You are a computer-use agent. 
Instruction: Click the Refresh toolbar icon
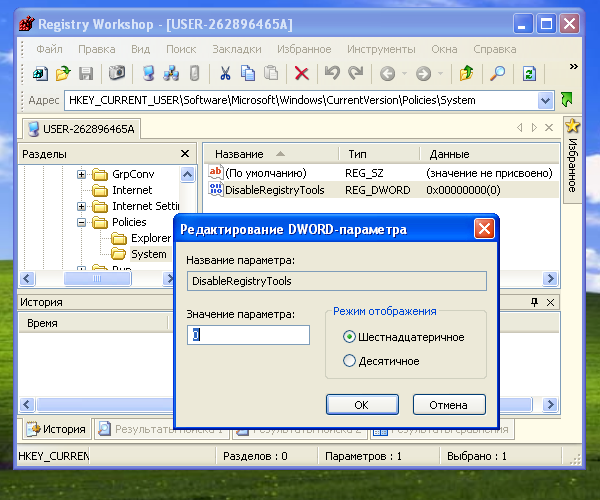529,73
